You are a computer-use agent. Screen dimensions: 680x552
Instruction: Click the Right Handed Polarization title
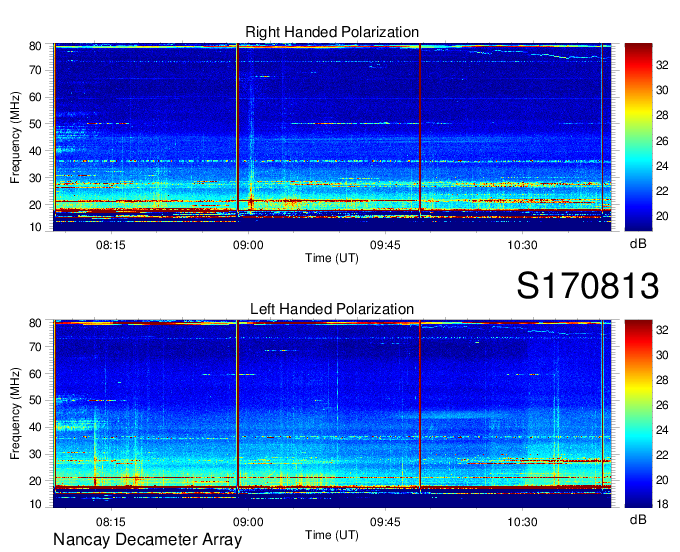[332, 32]
